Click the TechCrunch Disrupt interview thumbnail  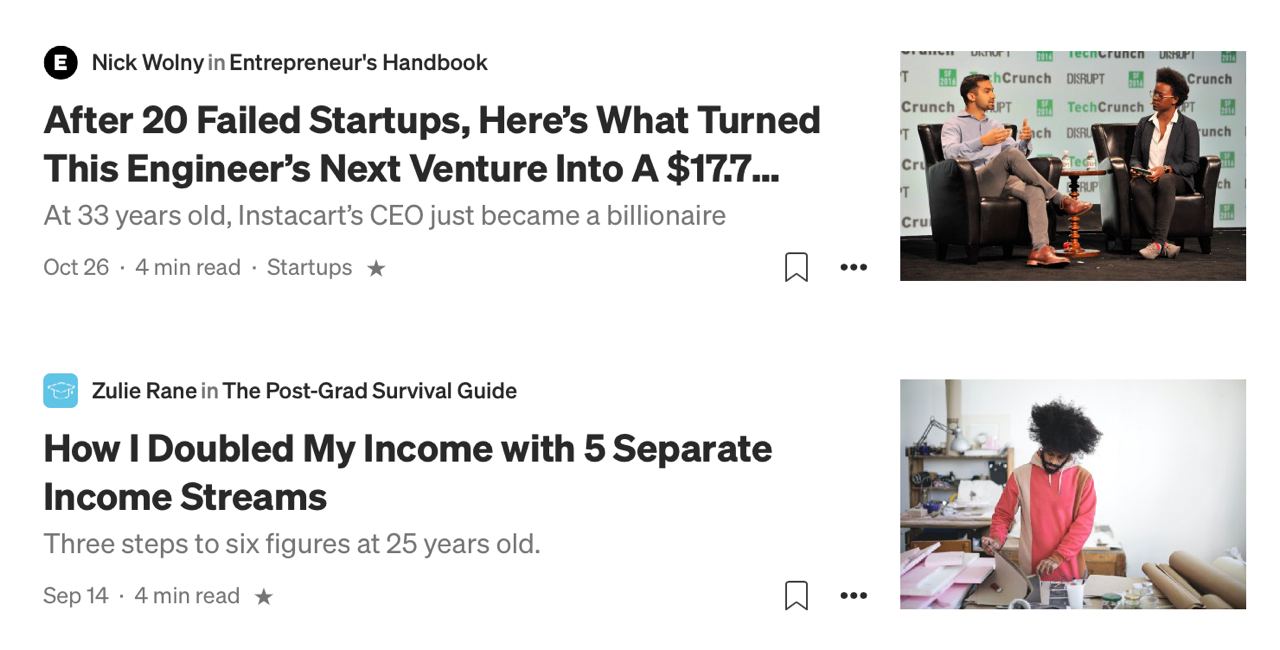1072,165
